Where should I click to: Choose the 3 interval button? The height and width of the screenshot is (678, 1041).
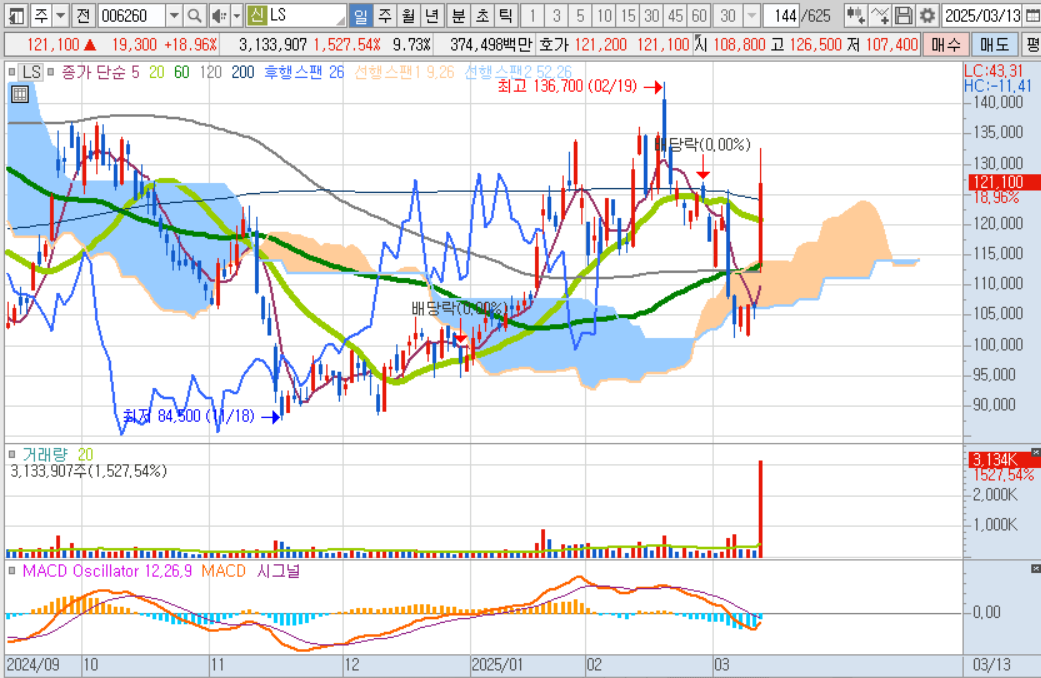(556, 15)
